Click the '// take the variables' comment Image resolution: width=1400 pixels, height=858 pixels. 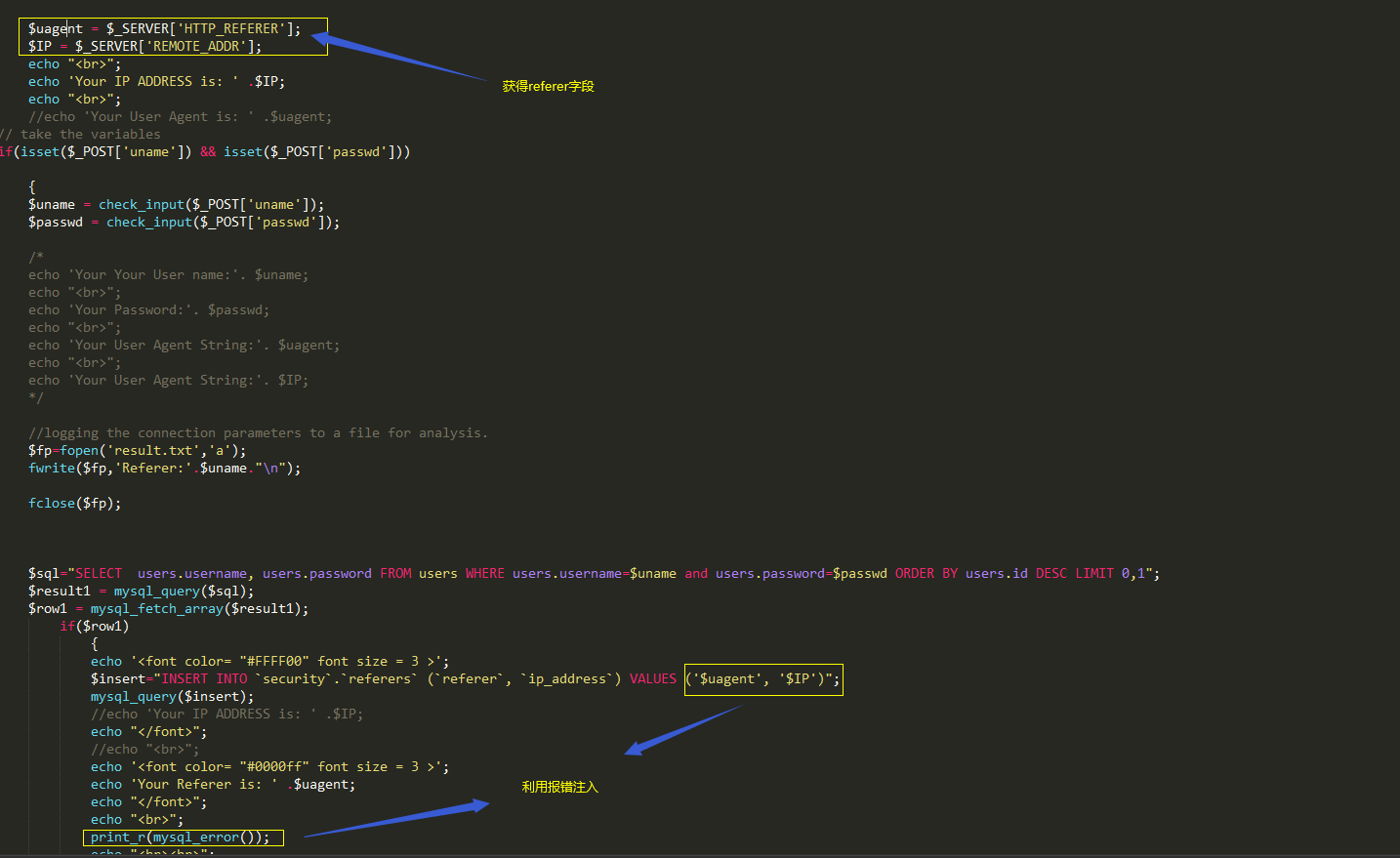(80, 134)
